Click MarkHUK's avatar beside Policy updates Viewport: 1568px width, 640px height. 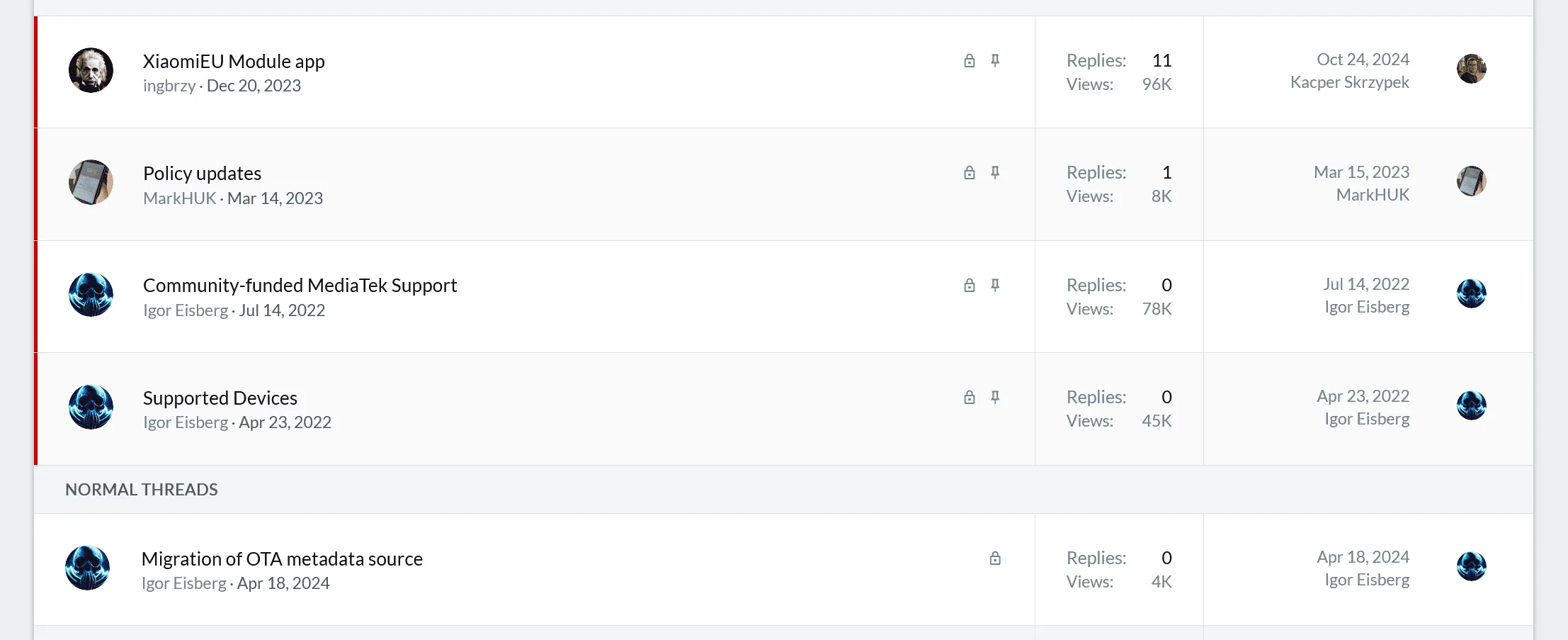pyautogui.click(x=91, y=182)
